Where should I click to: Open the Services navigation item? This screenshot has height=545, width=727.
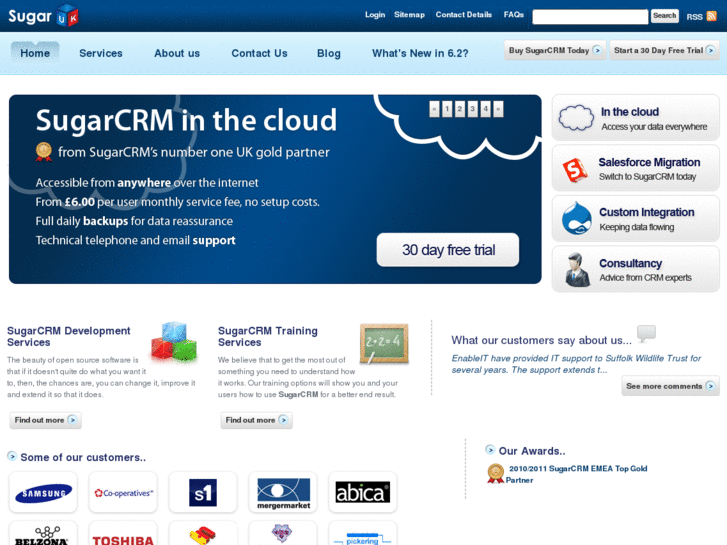(101, 53)
